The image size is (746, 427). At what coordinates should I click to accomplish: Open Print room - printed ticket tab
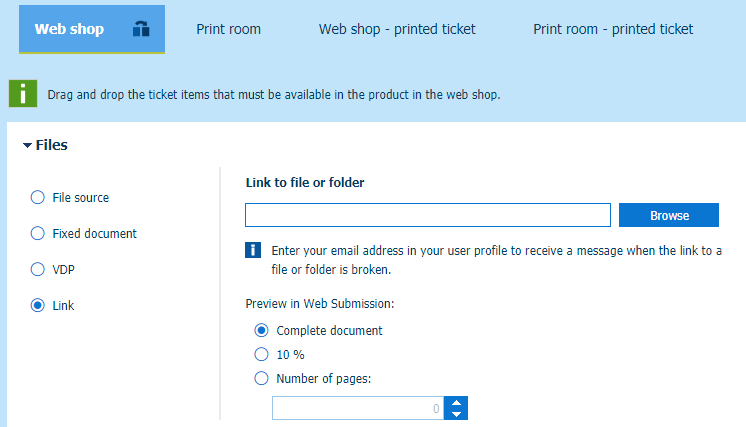click(613, 29)
